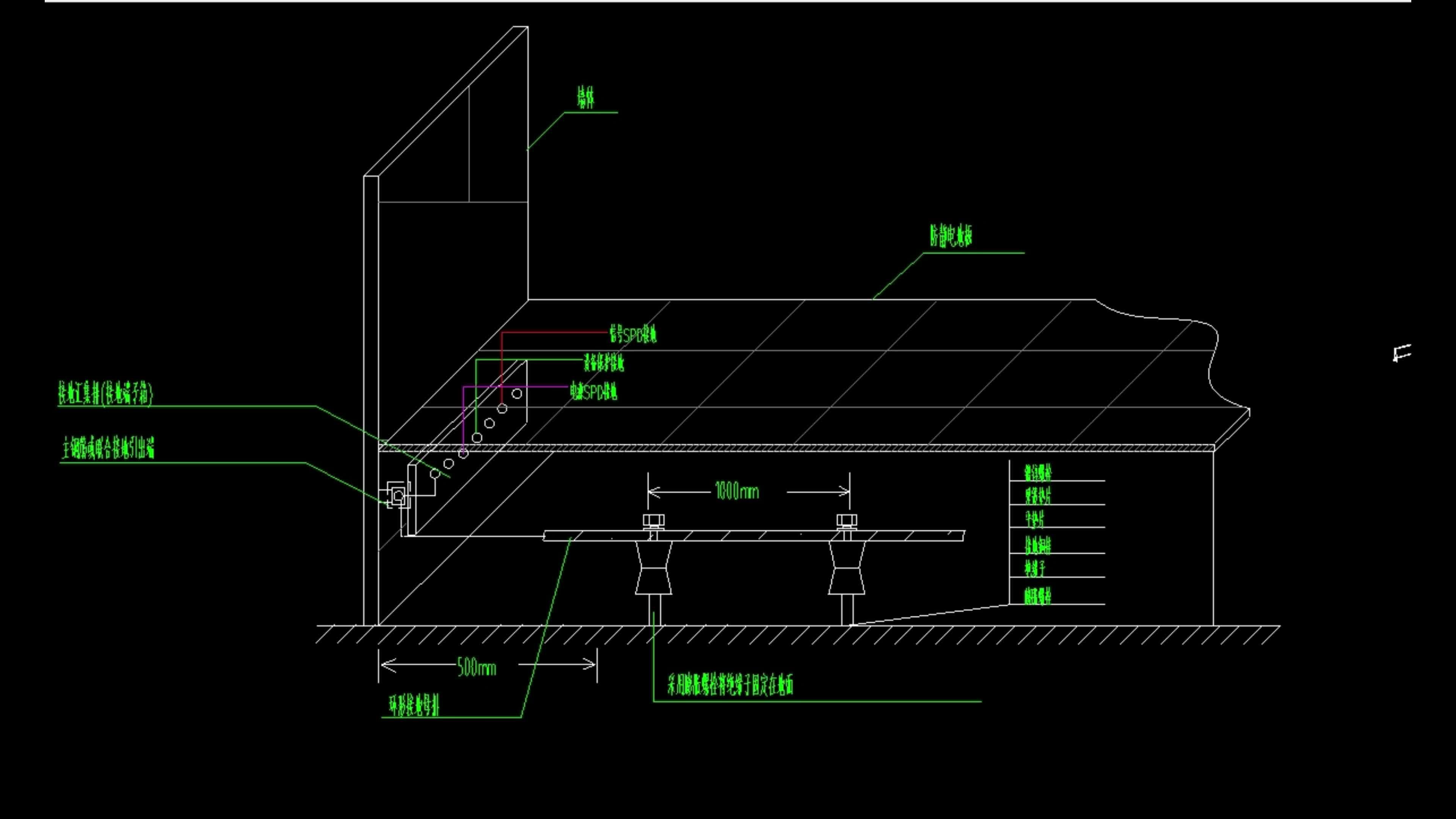This screenshot has height=819, width=1456.
Task: Click the small flag marker at far right
Action: click(x=1402, y=353)
